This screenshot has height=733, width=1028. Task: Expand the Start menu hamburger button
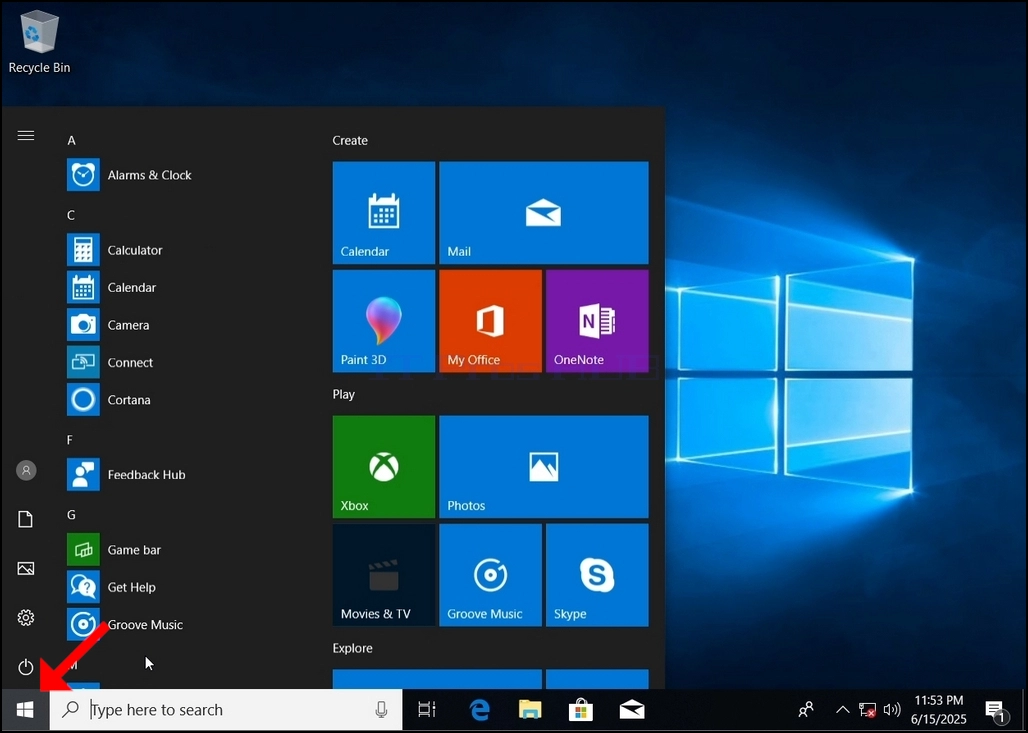[x=26, y=136]
